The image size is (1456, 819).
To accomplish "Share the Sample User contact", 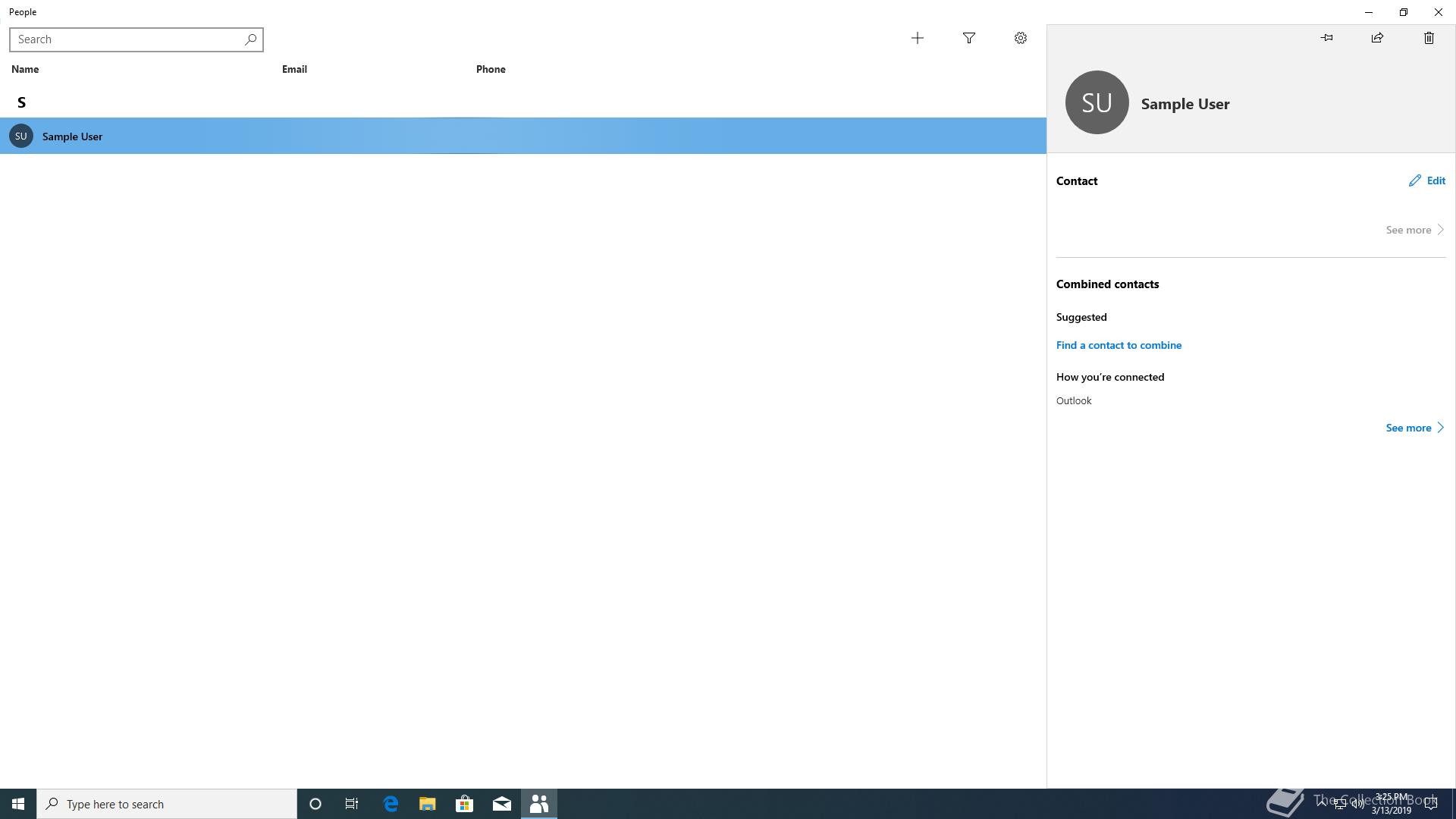I will (x=1377, y=38).
